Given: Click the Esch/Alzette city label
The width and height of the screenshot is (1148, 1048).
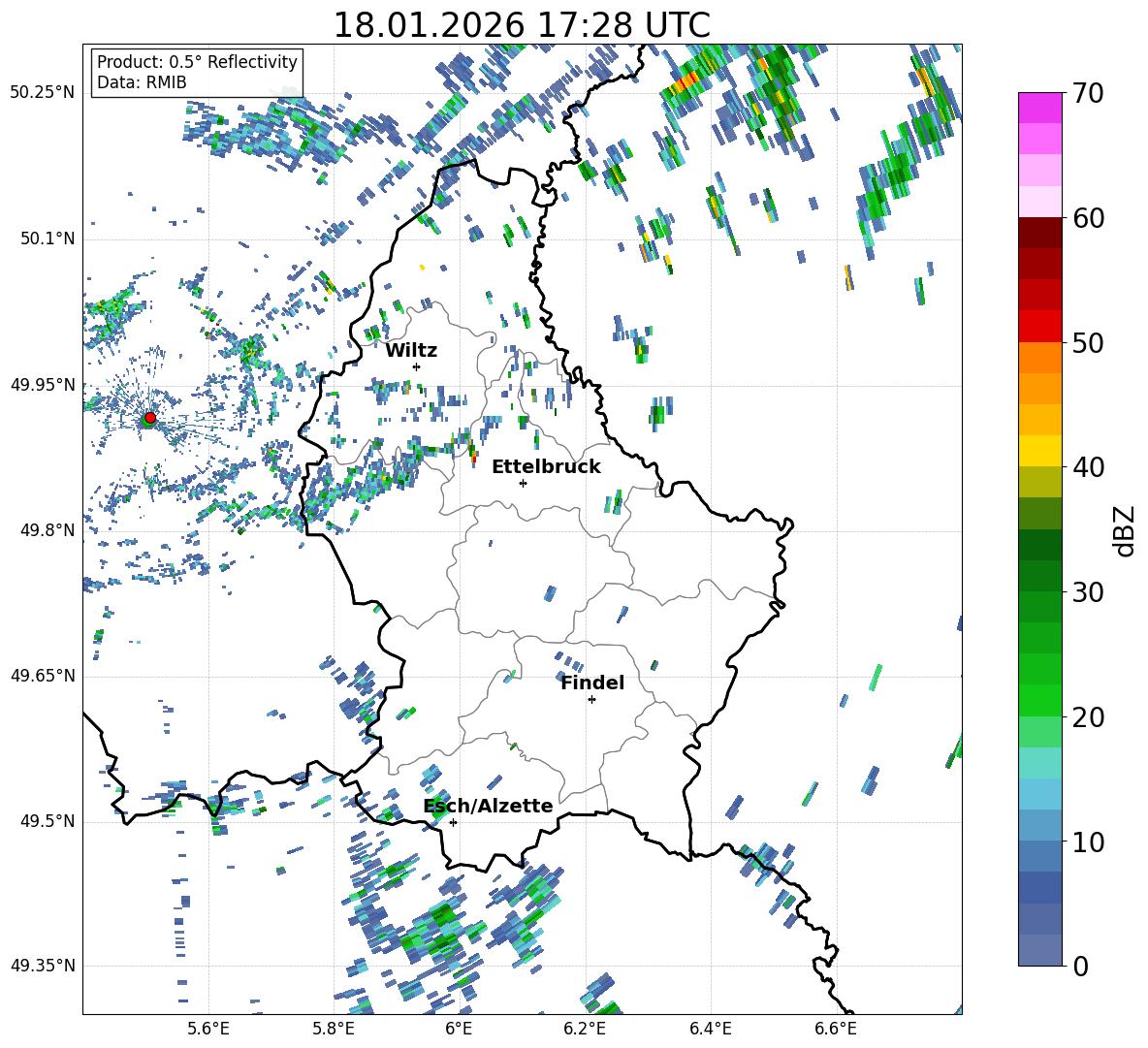Looking at the screenshot, I should [x=489, y=806].
